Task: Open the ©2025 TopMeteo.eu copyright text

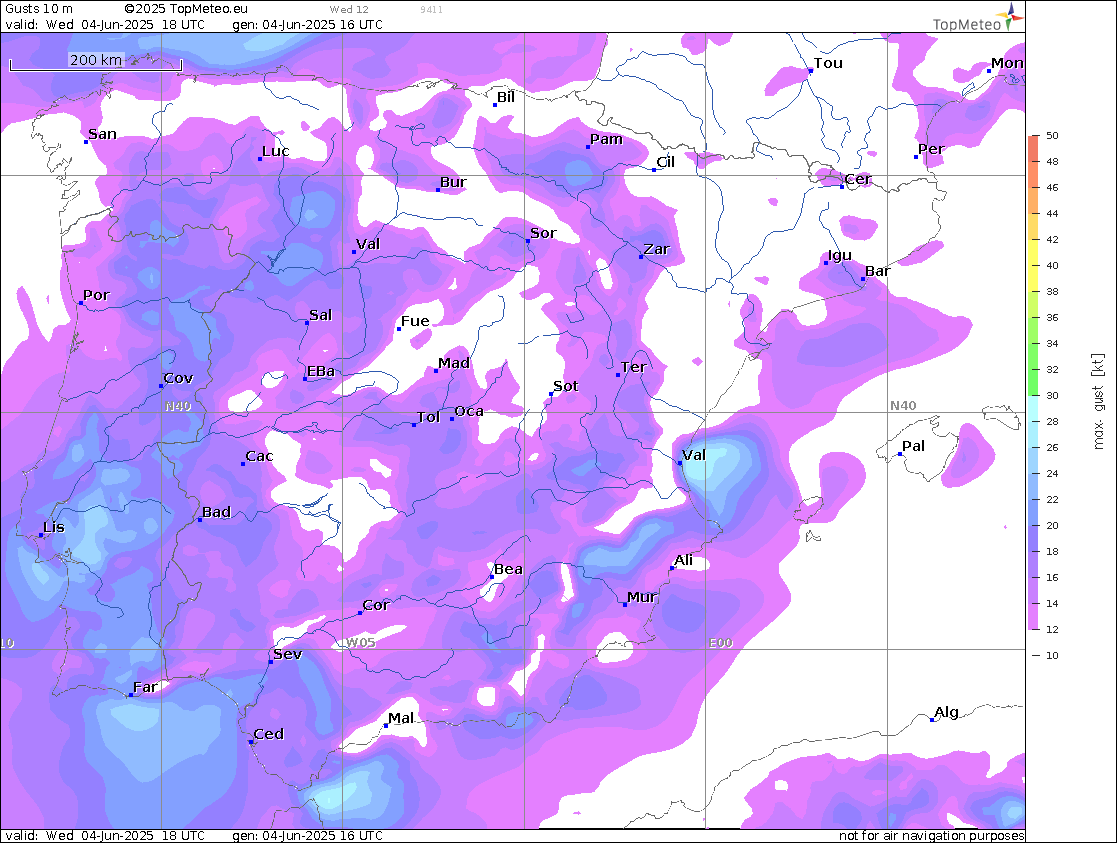Action: [186, 9]
